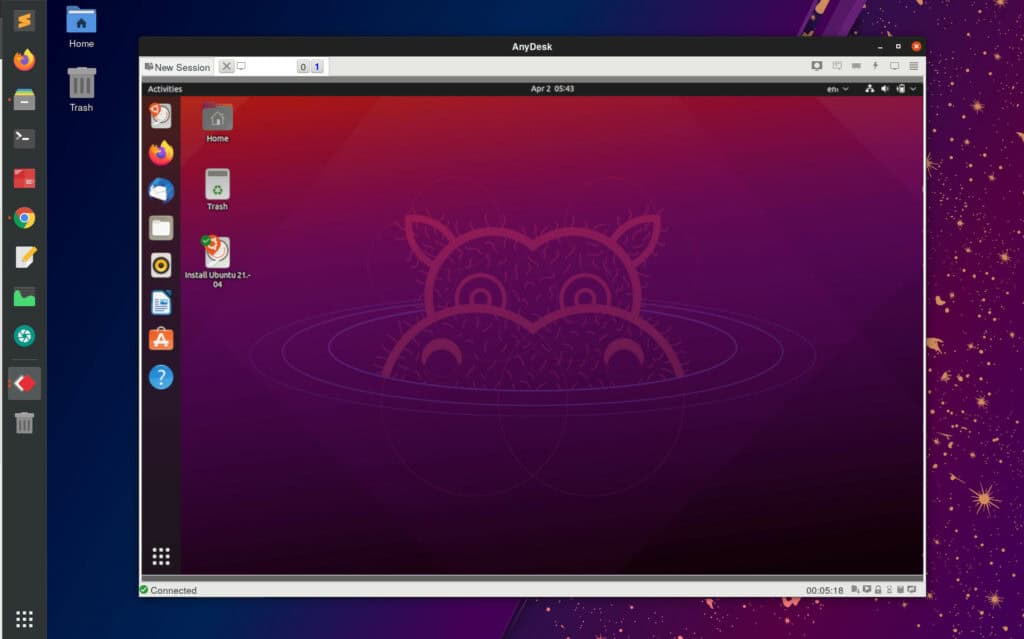Open the file manager in local dock

(24, 99)
